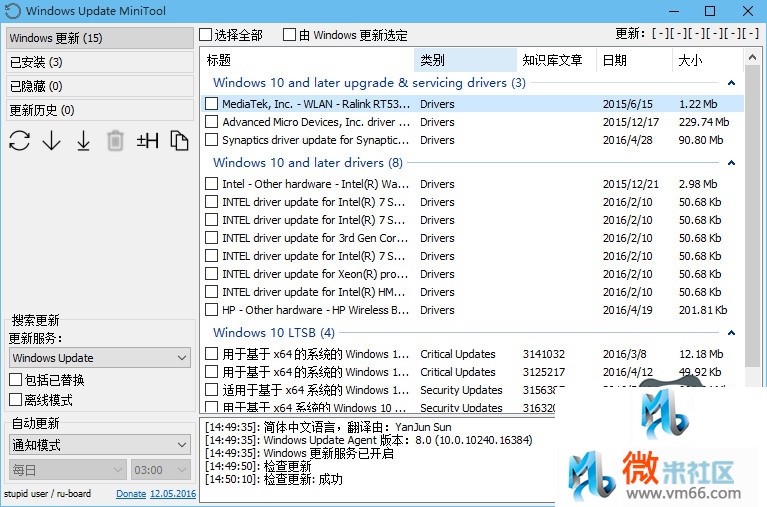
Task: Collapse the Windows 10 LTSB group
Action: pos(731,333)
